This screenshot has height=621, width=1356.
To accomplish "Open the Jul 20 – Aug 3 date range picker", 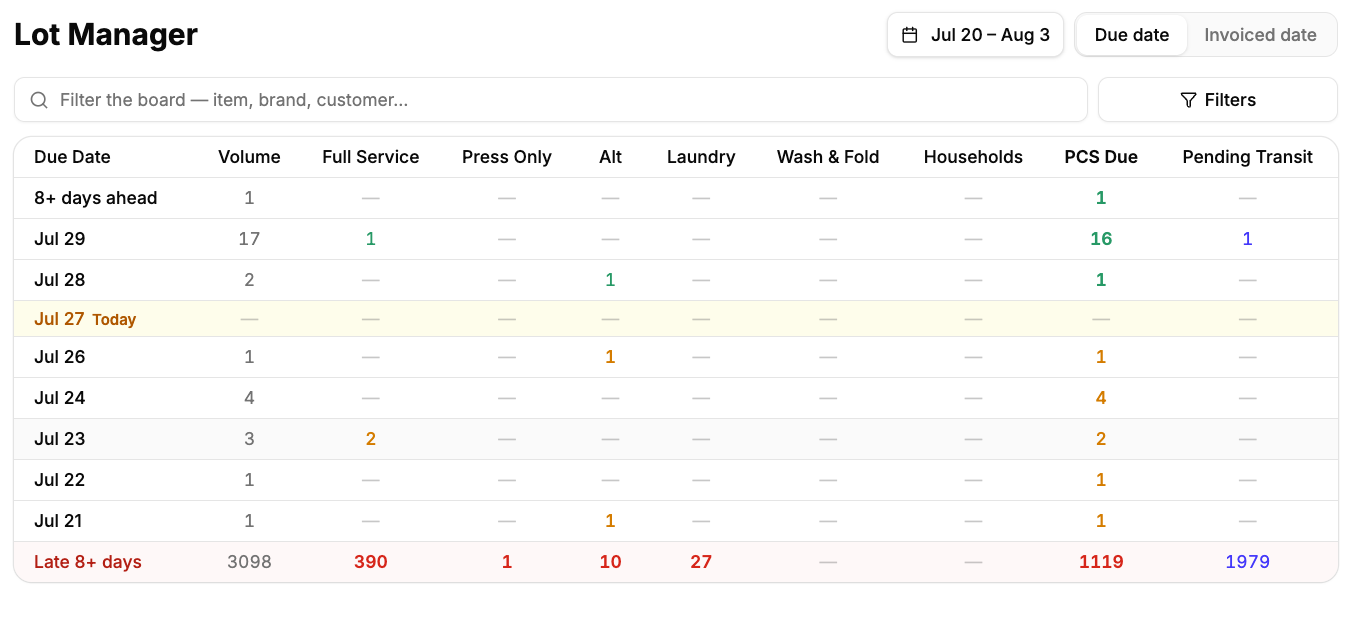I will click(x=975, y=35).
